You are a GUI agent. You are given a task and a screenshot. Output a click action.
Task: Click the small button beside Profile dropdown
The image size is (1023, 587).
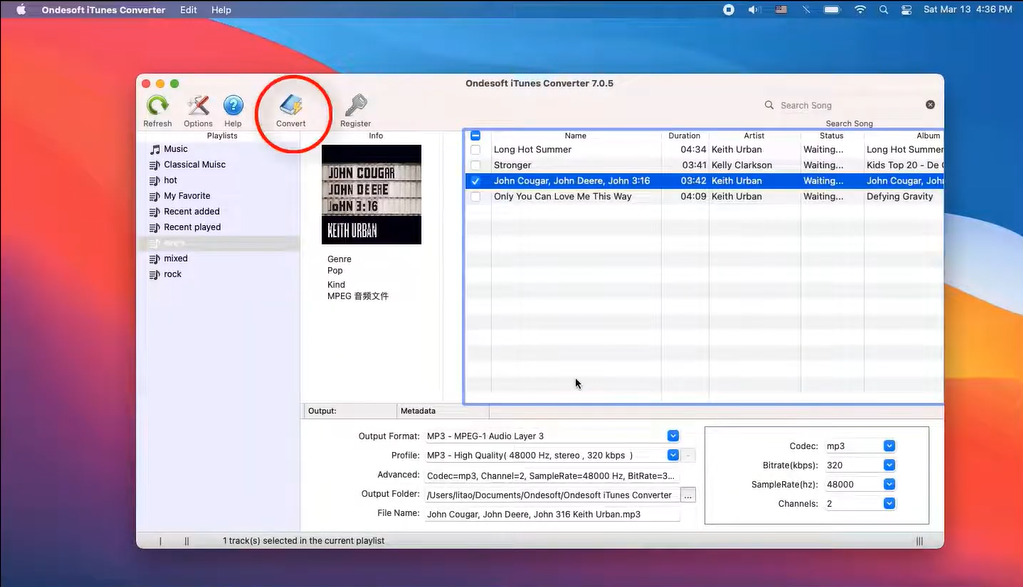[688, 455]
